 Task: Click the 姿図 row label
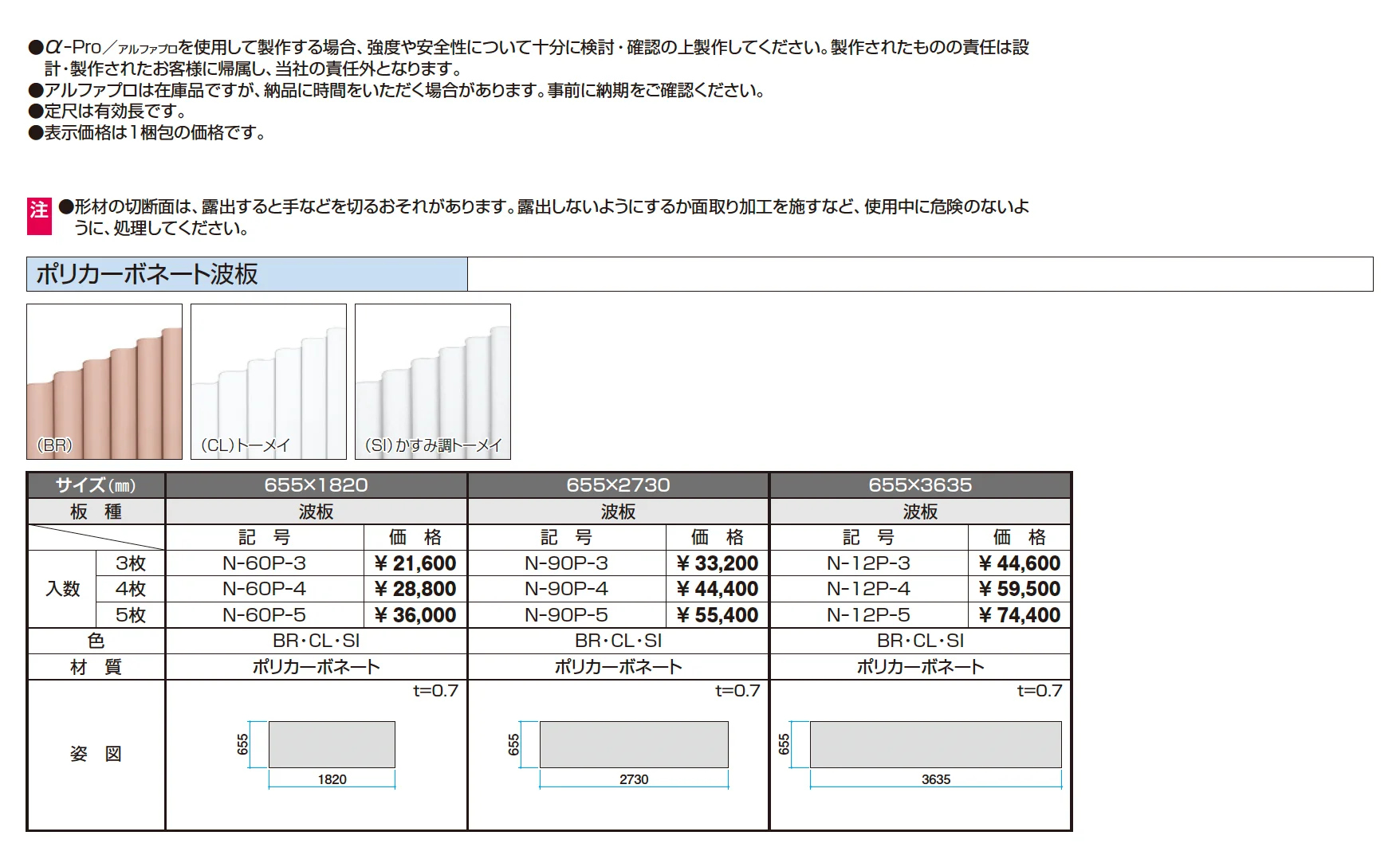96,754
